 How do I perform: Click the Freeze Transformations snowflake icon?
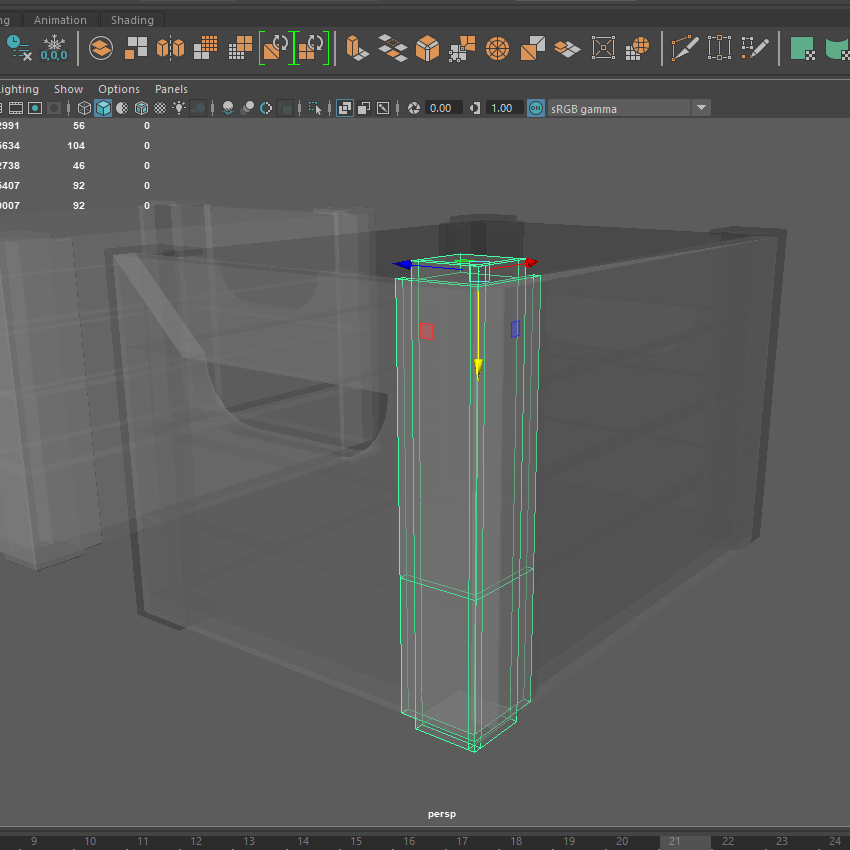[54, 47]
